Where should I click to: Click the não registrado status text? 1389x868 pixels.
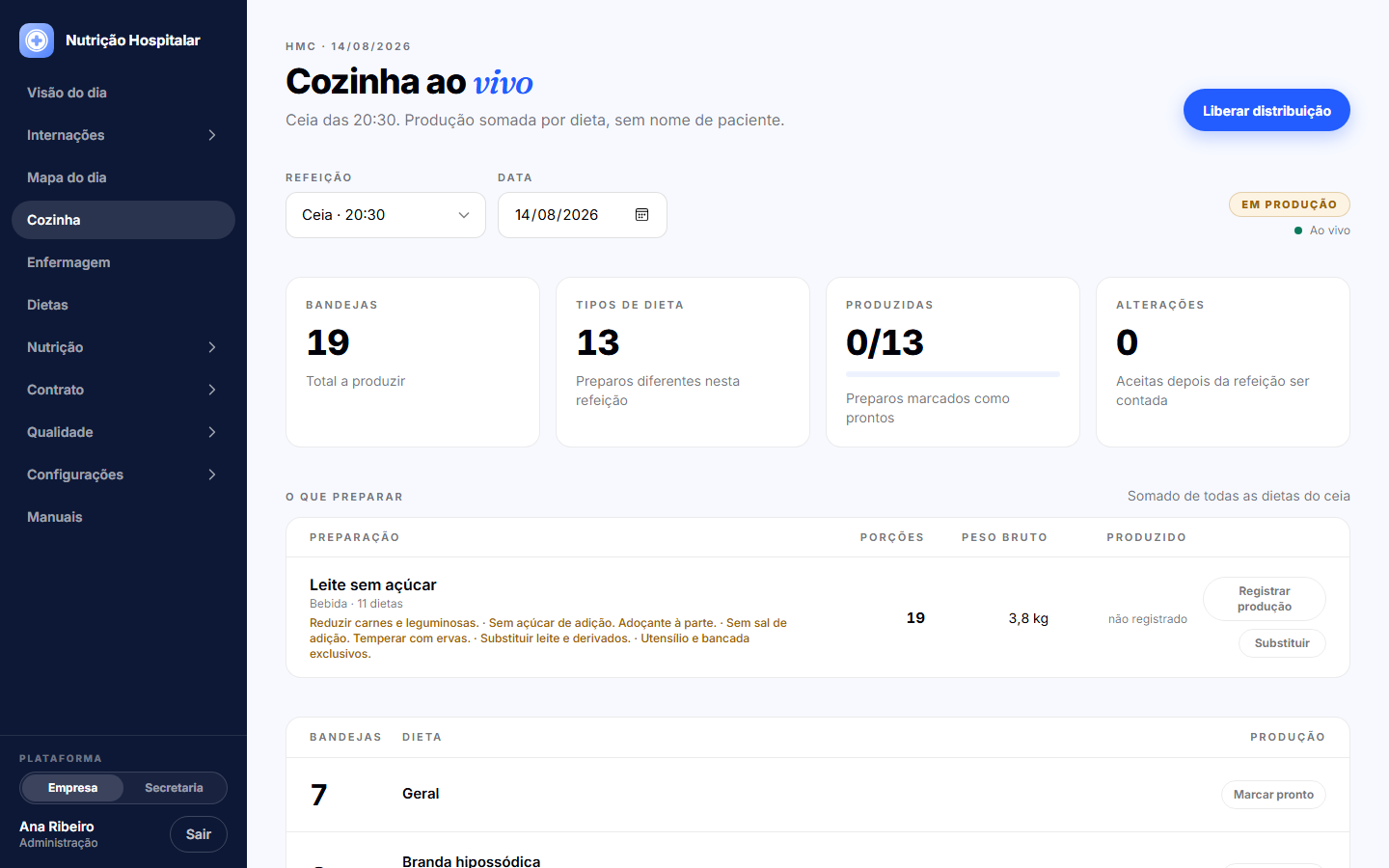coord(1148,619)
